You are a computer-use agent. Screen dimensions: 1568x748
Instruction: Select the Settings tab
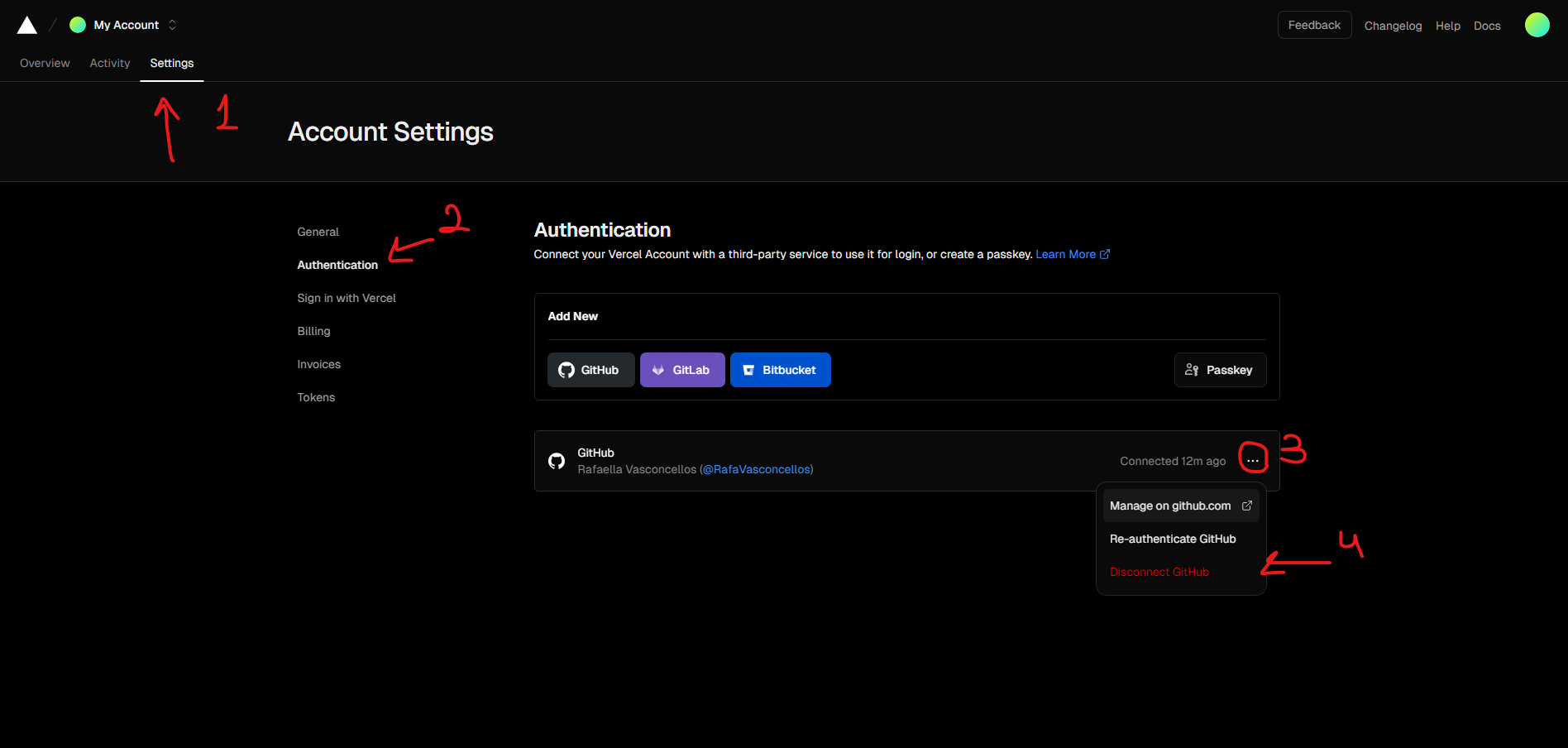[172, 63]
